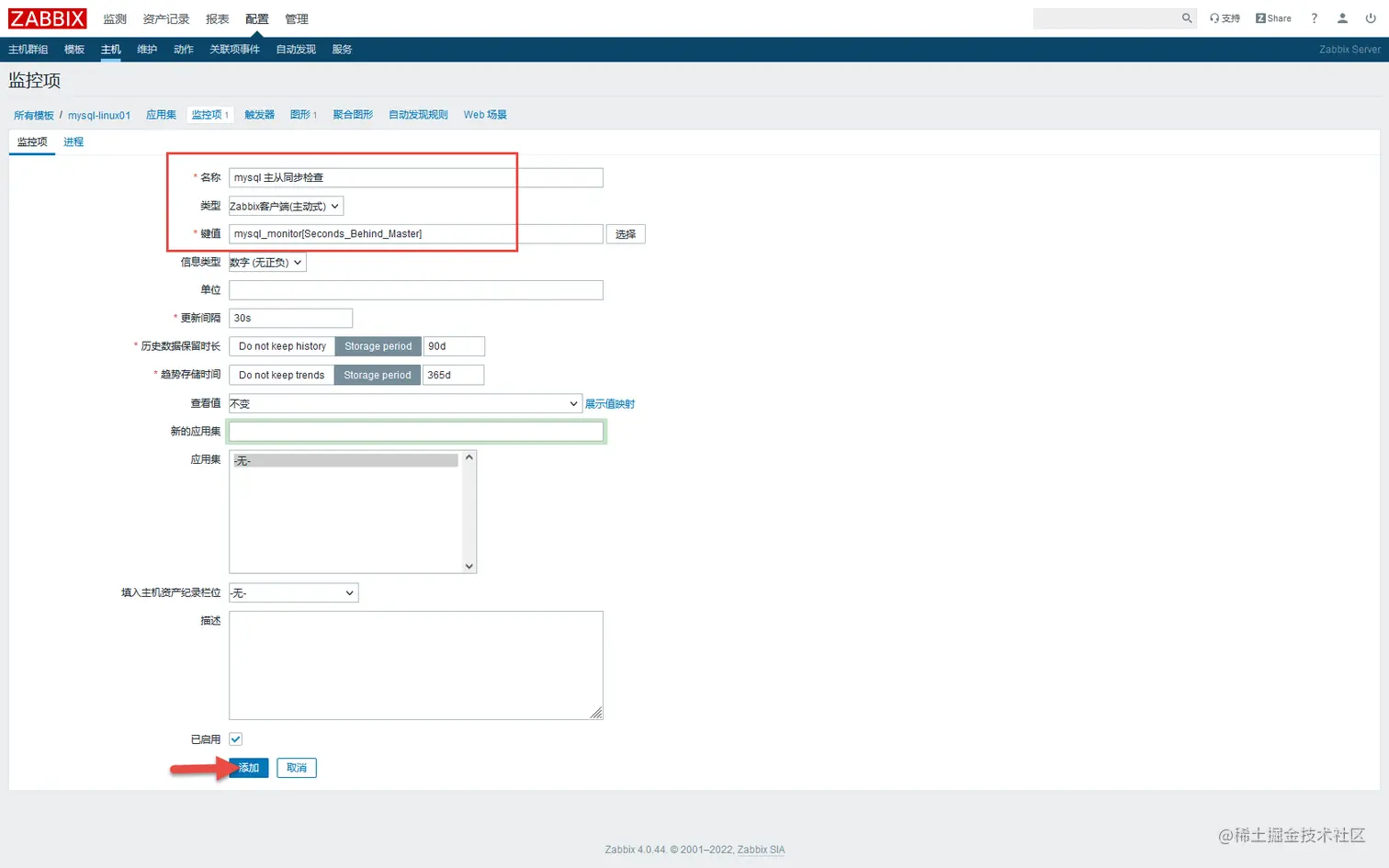Open the 填入主机资产纪录栏位 dropdown
Image resolution: width=1389 pixels, height=868 pixels.
tap(293, 593)
